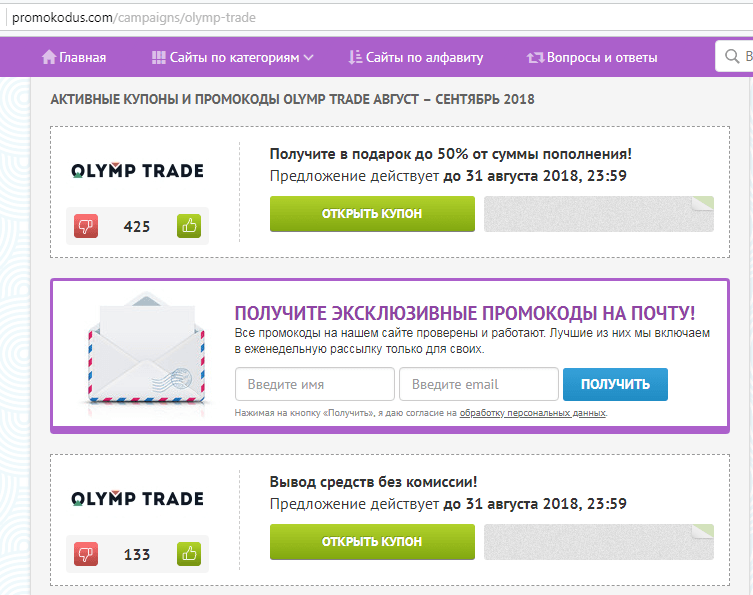Click heading Активные купоны и промокоды Olymp Trade
The width and height of the screenshot is (753, 595).
pyautogui.click(x=292, y=99)
